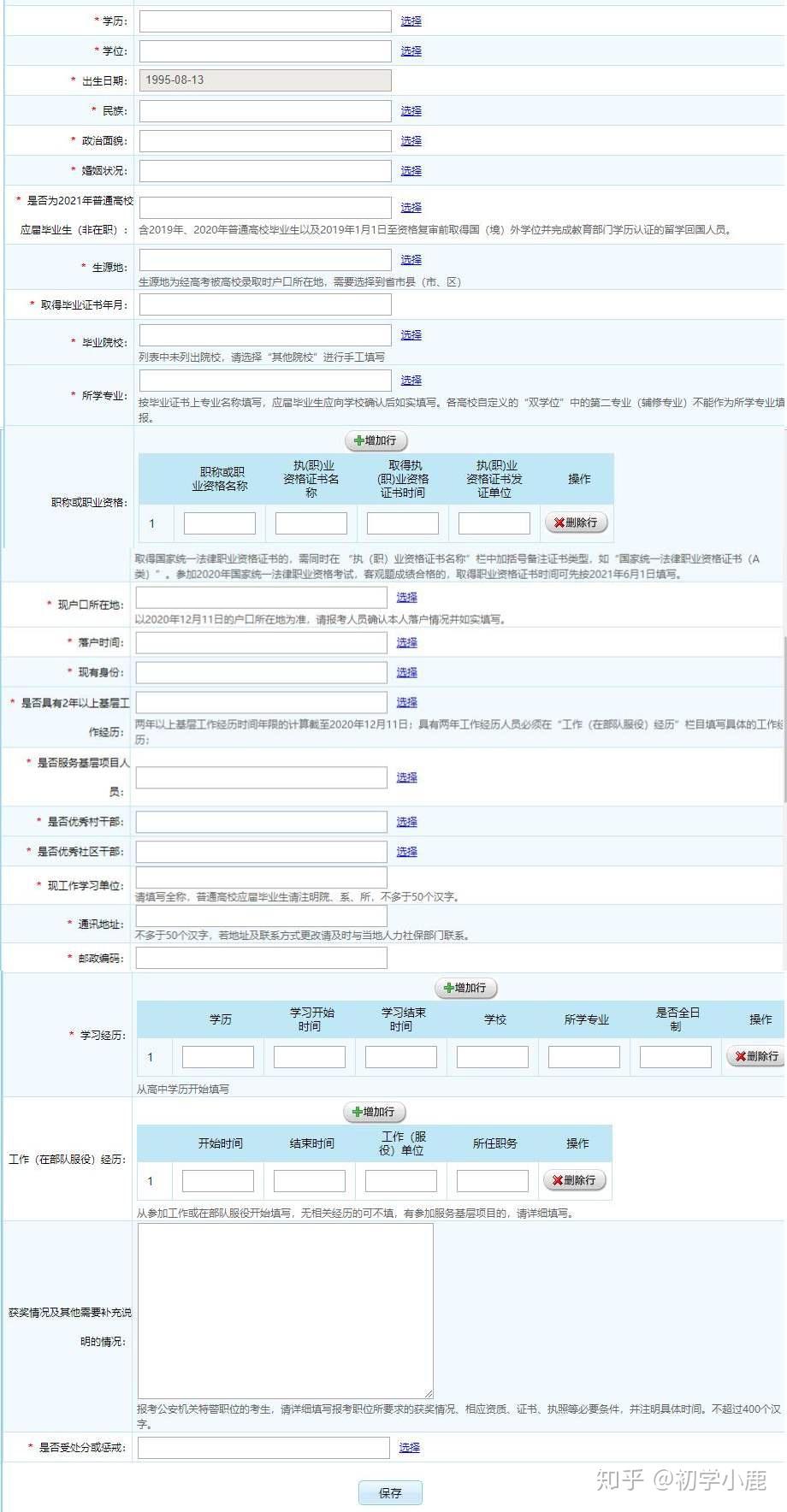The height and width of the screenshot is (1512, 787).
Task: Click the 选择 link next to 学位
Action: (x=411, y=50)
